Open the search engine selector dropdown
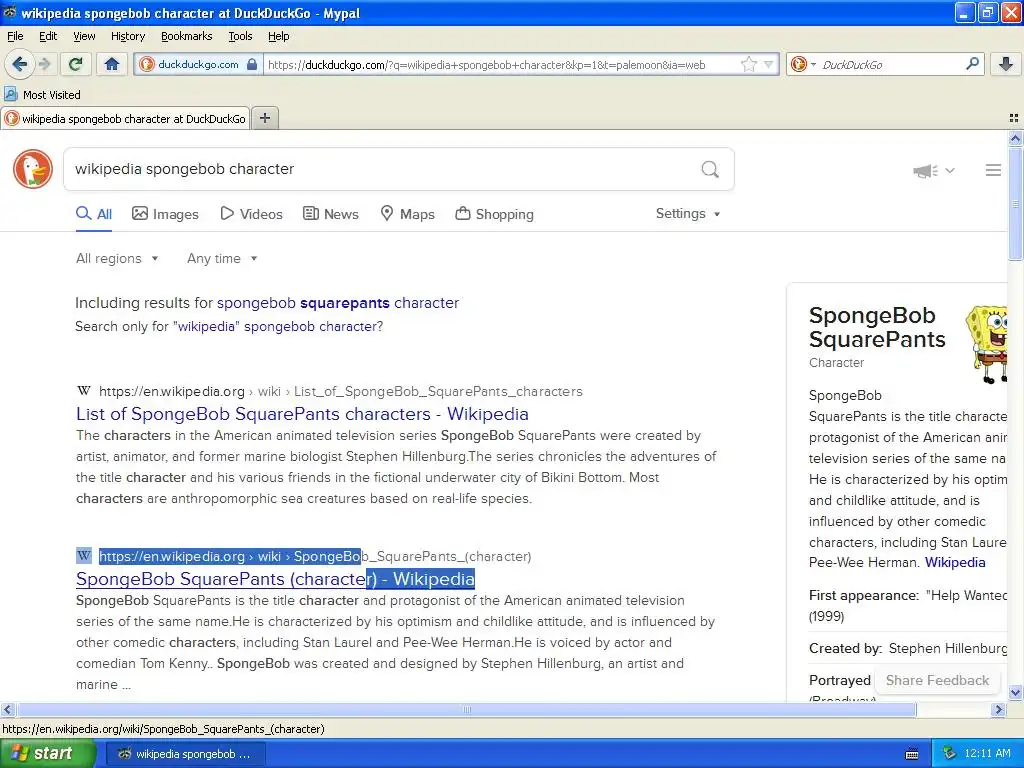 point(803,64)
